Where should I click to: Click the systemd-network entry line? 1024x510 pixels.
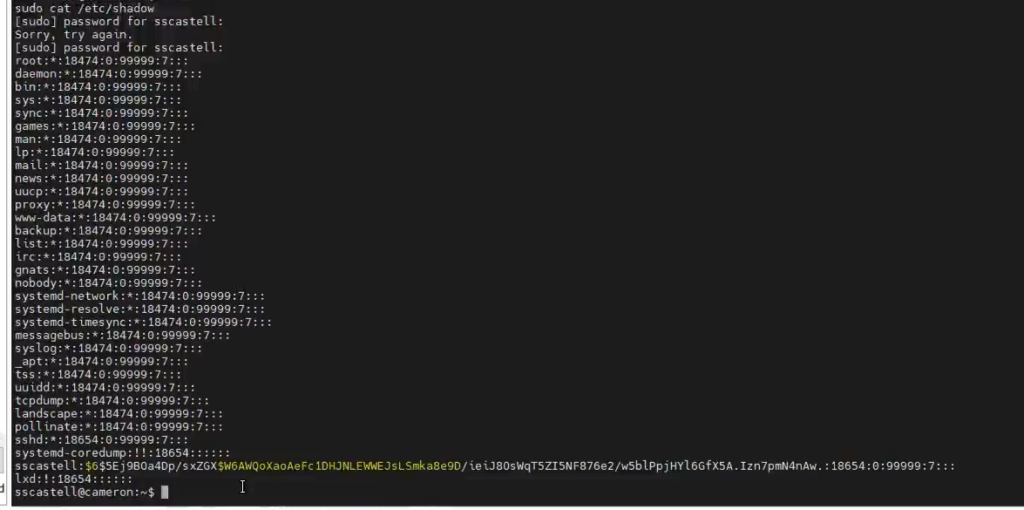(140, 296)
